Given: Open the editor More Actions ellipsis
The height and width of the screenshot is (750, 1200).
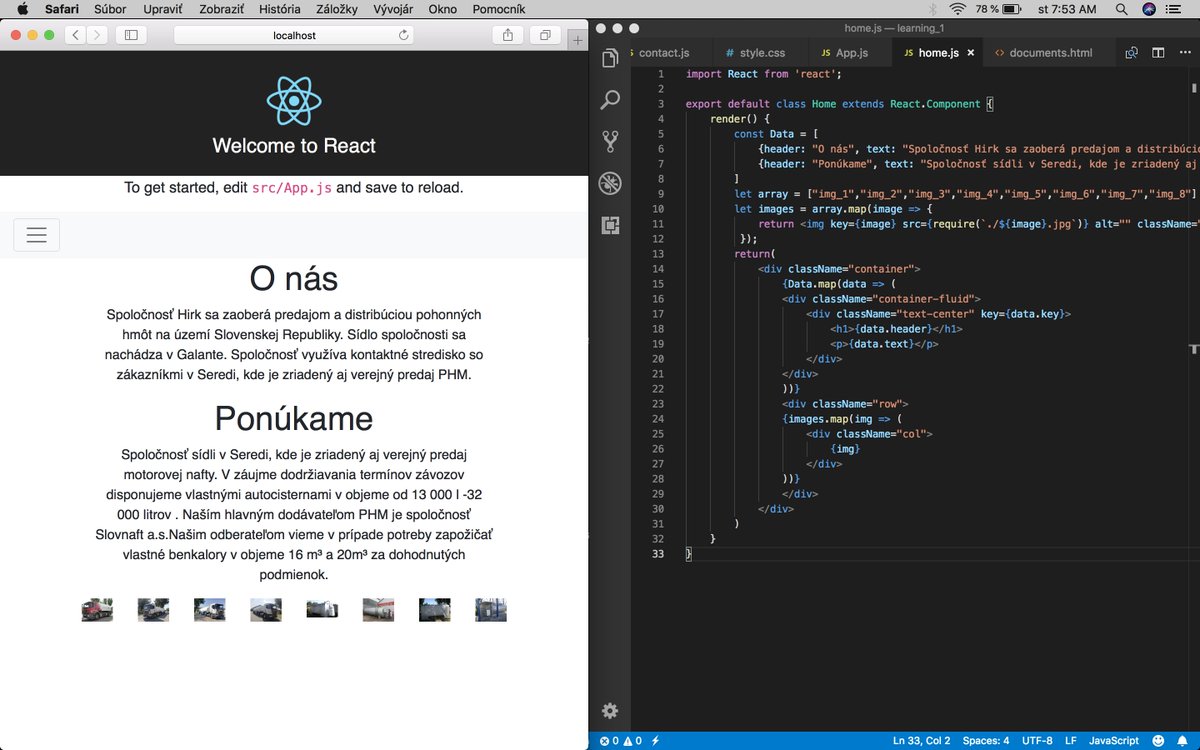Looking at the screenshot, I should point(1185,53).
